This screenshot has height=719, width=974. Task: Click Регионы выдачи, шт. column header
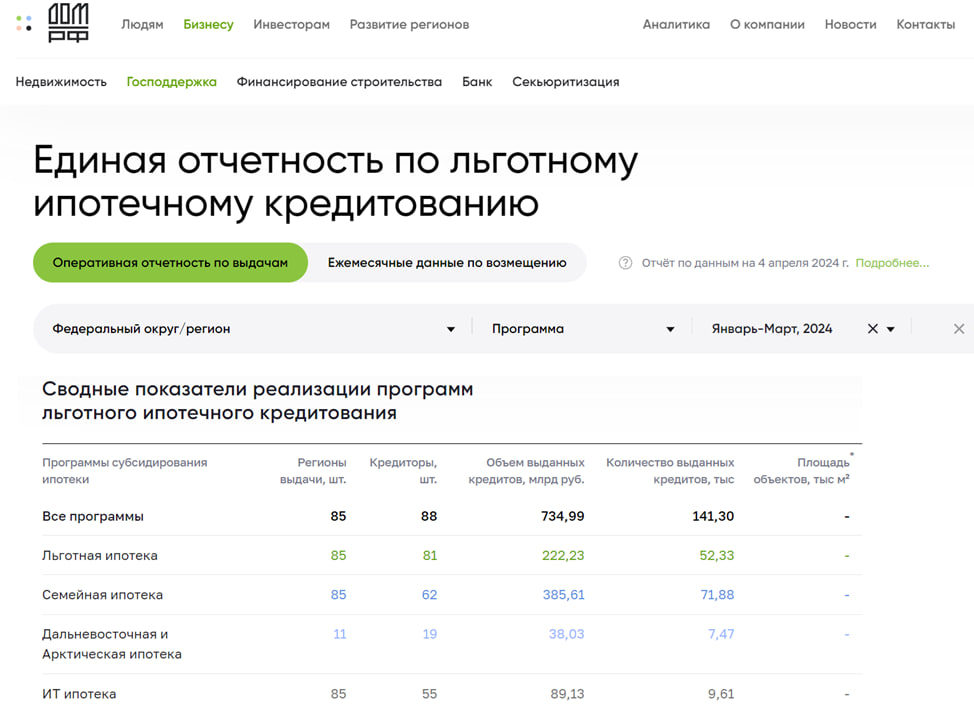tap(313, 471)
